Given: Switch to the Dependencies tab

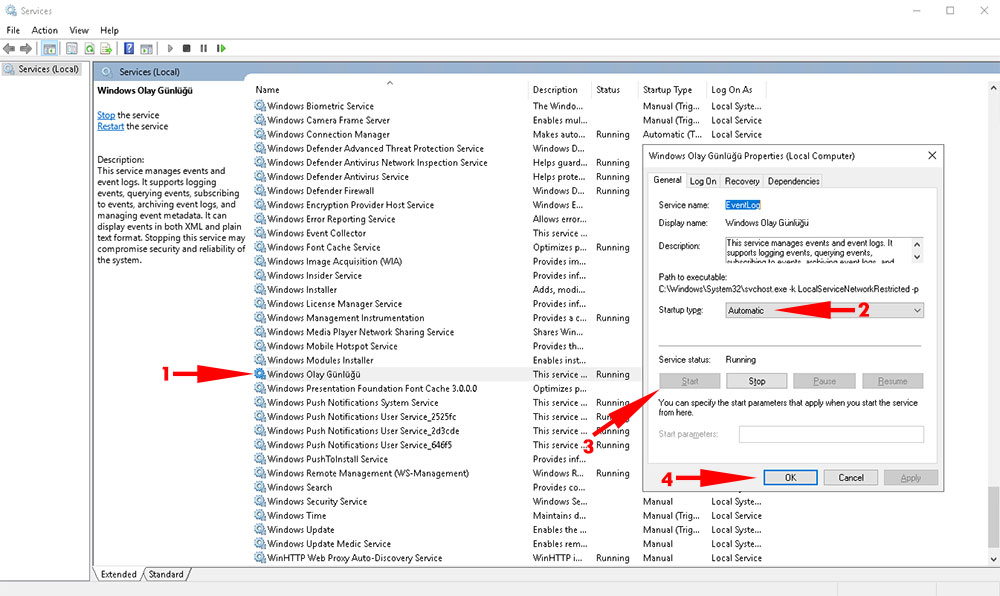Looking at the screenshot, I should 793,181.
